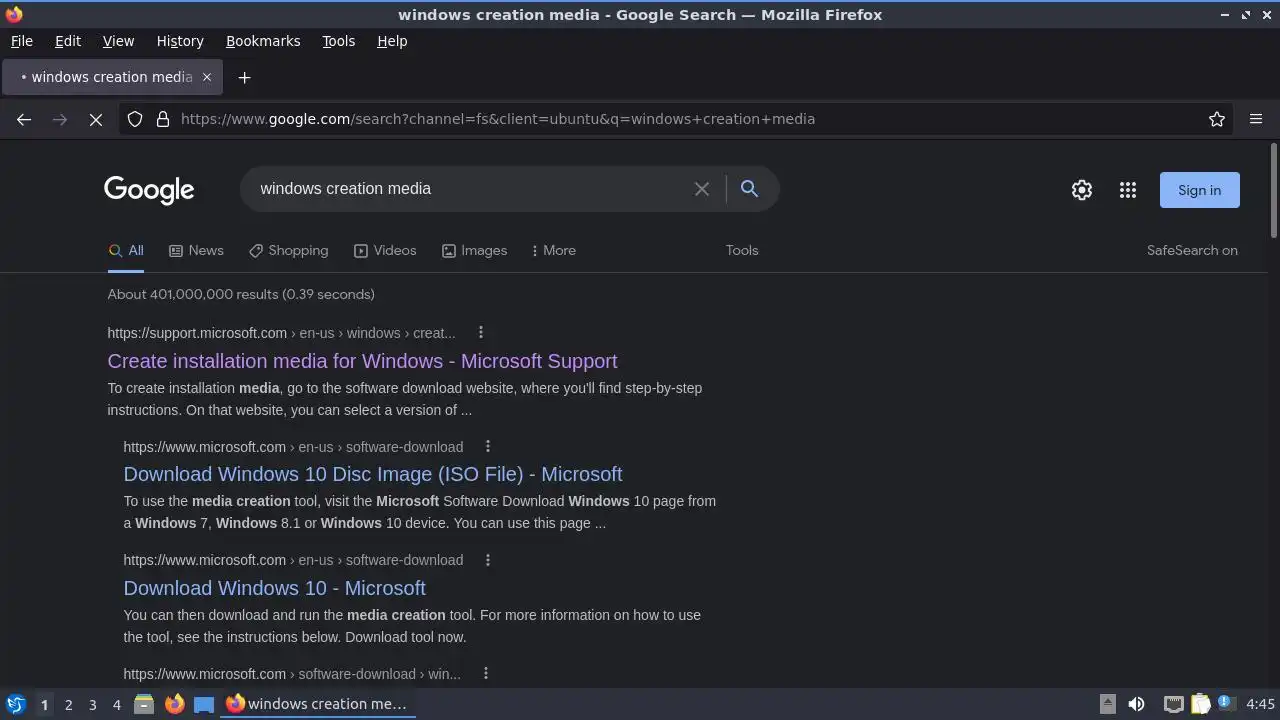This screenshot has width=1280, height=720.
Task: Close the windows creation media tab
Action: click(207, 77)
